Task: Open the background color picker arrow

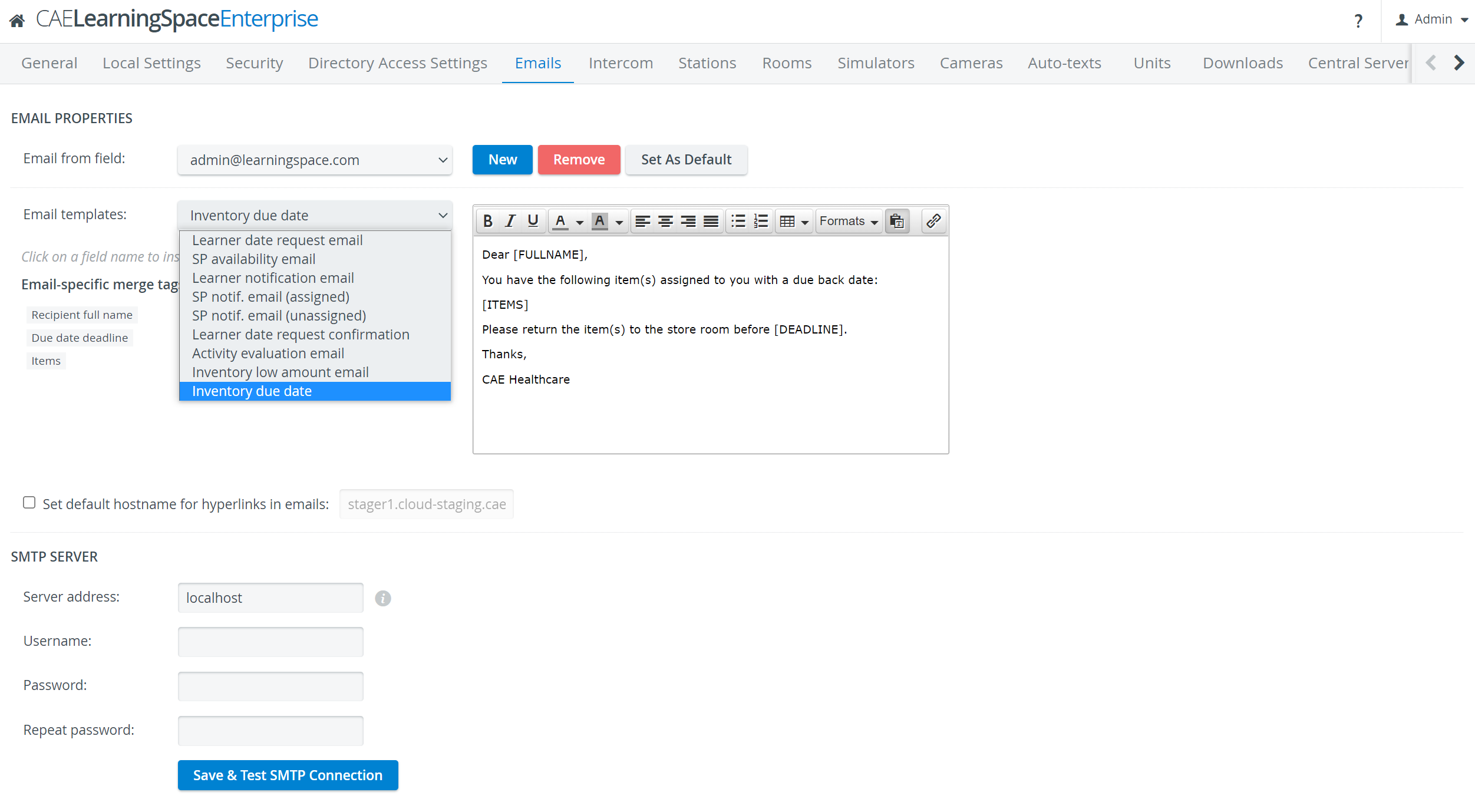Action: tap(619, 222)
